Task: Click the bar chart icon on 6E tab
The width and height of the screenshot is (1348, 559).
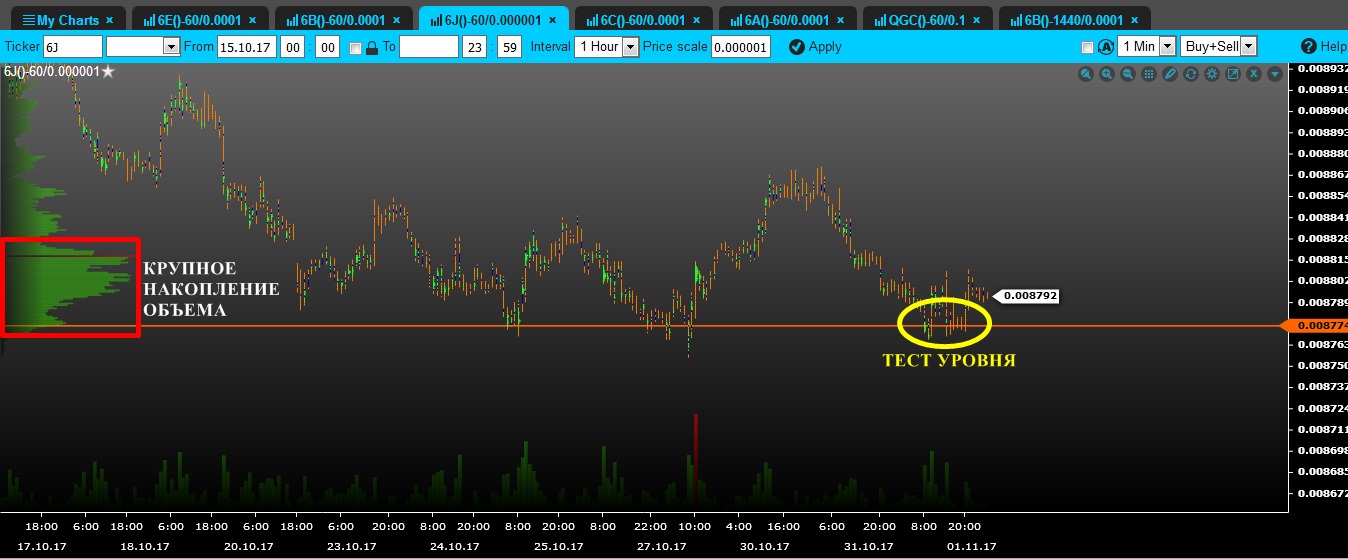Action: click(x=149, y=20)
